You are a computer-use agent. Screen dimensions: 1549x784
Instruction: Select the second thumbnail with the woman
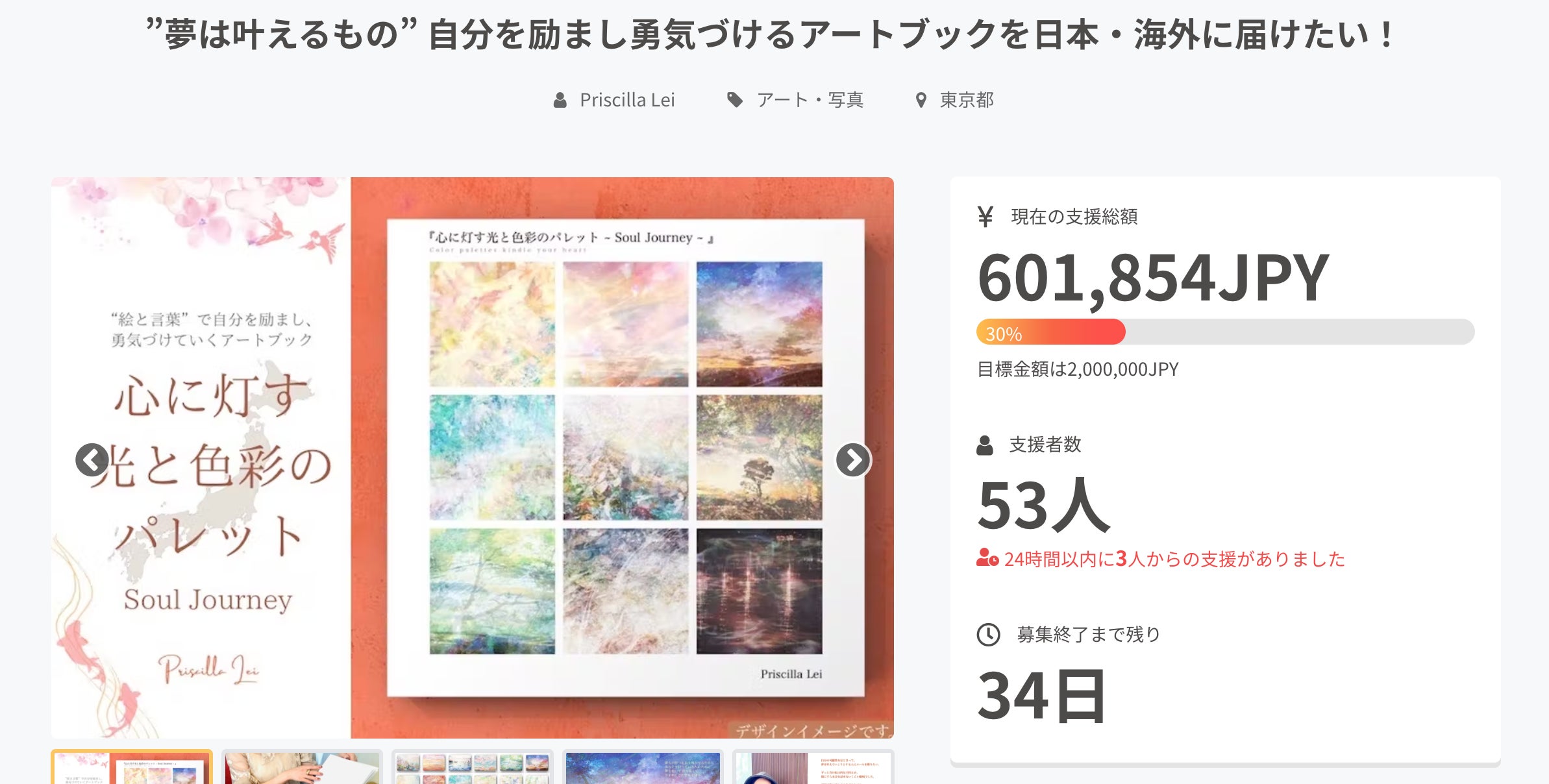[x=302, y=766]
